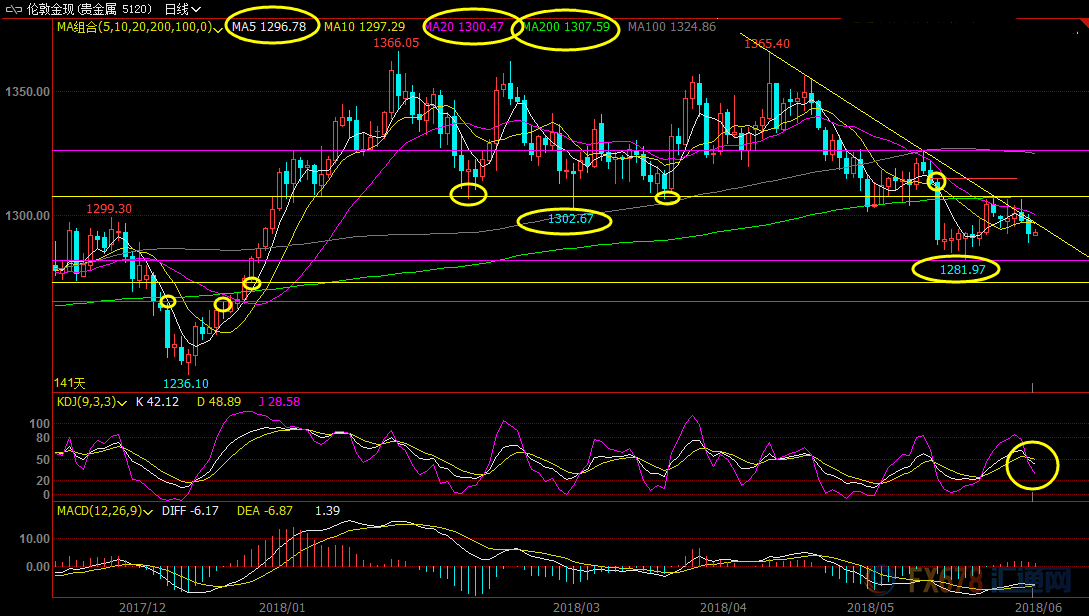Viewport: 1089px width, 616px height.
Task: Jump to the 2018/03 date marker
Action: [576, 608]
